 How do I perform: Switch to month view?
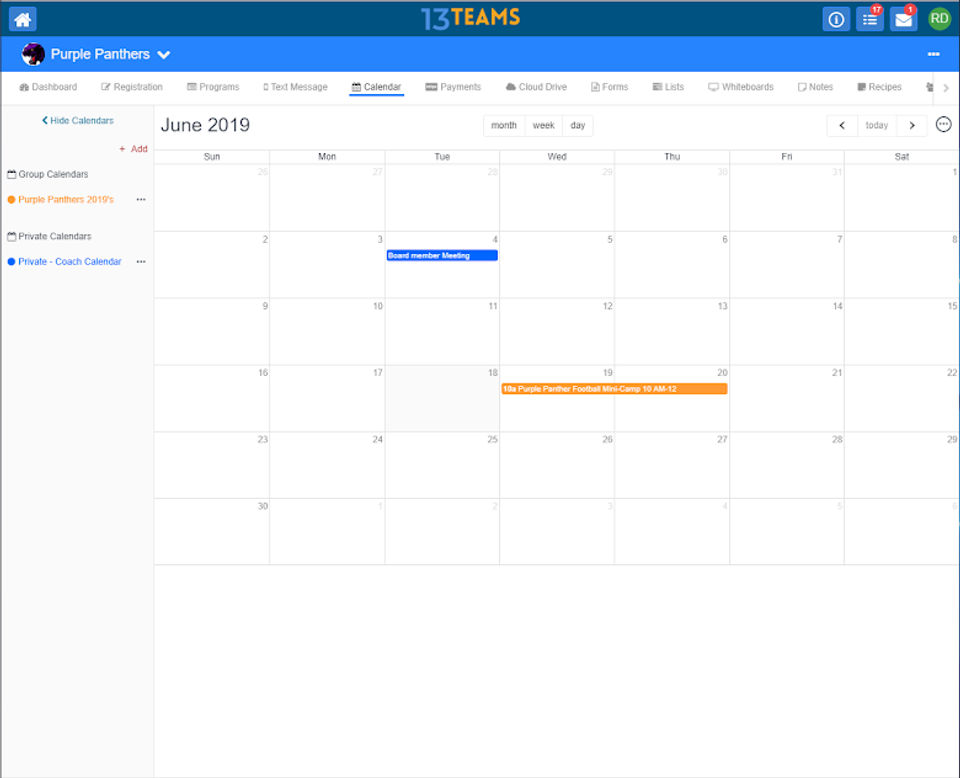[x=504, y=125]
